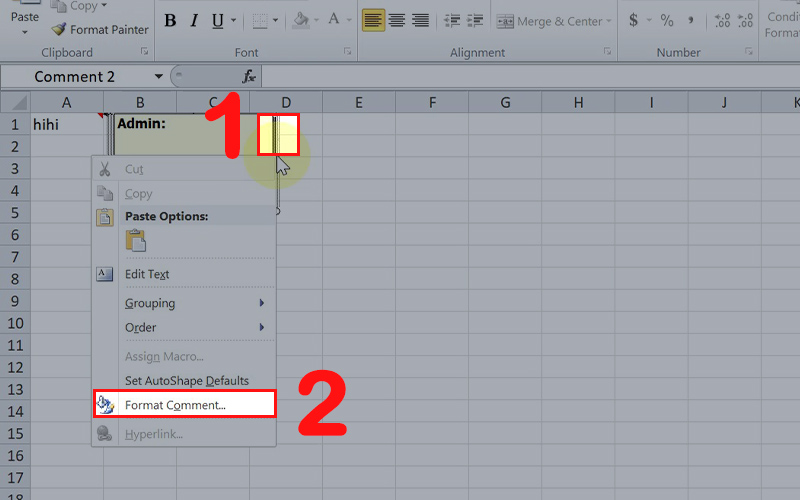Click the Name Box showing Comment 2
Screen dimensions: 800x500
pos(75,77)
